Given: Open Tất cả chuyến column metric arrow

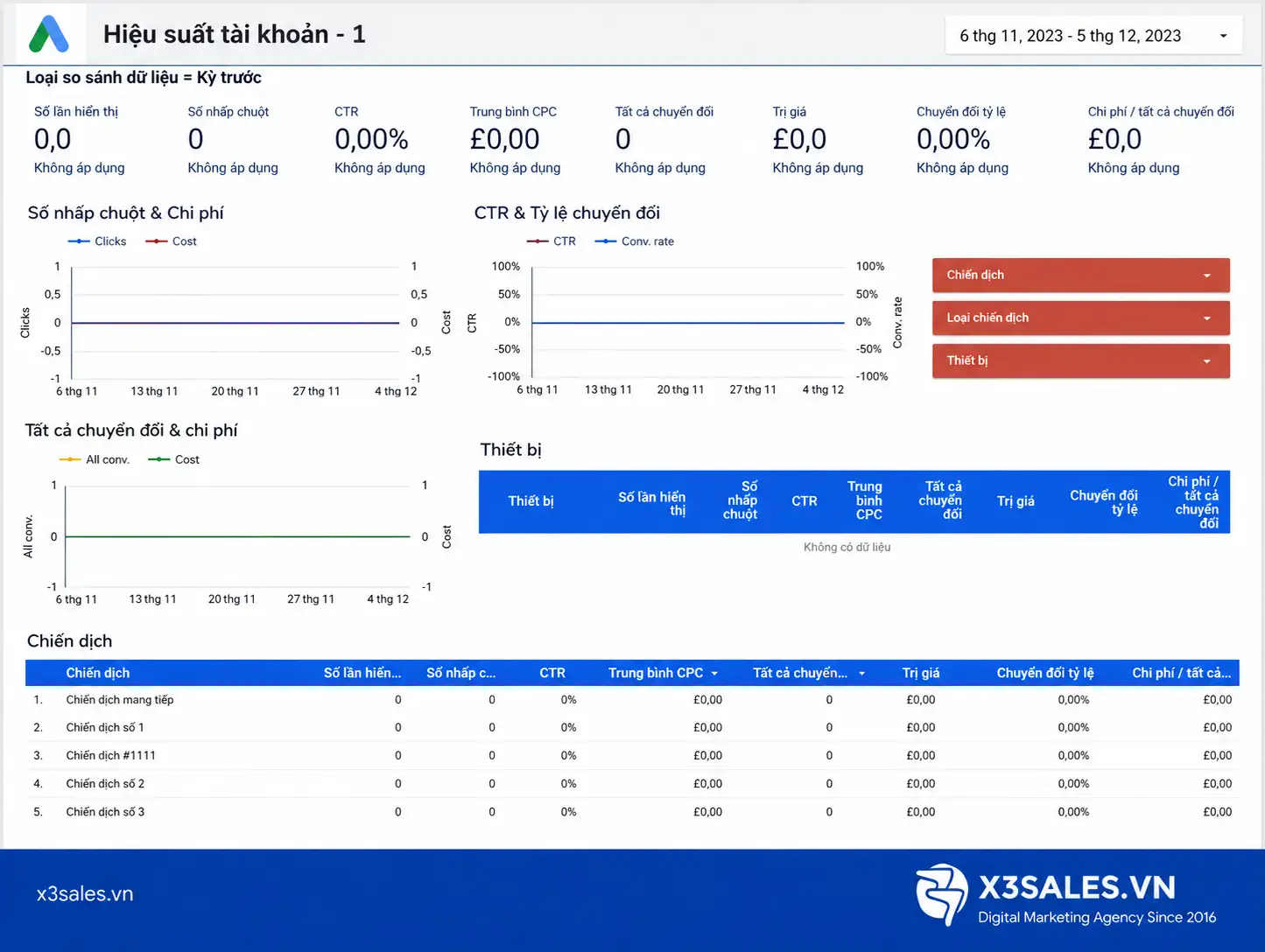Looking at the screenshot, I should pos(861,673).
